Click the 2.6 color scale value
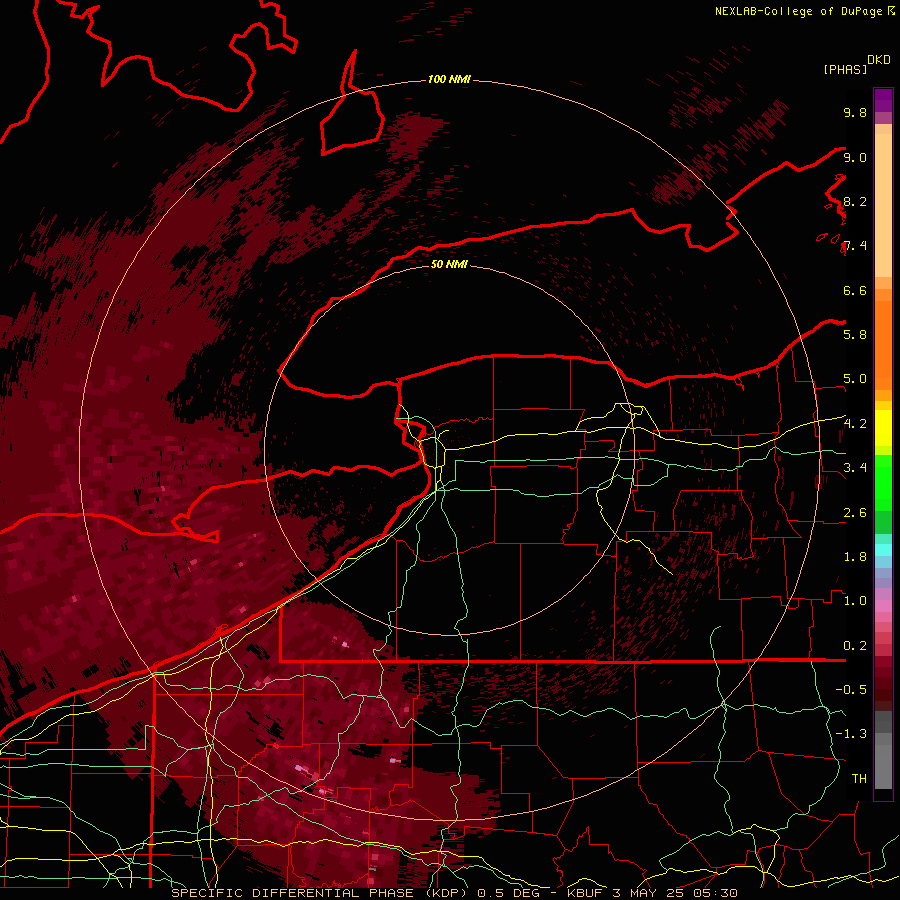This screenshot has width=900, height=900. 855,513
